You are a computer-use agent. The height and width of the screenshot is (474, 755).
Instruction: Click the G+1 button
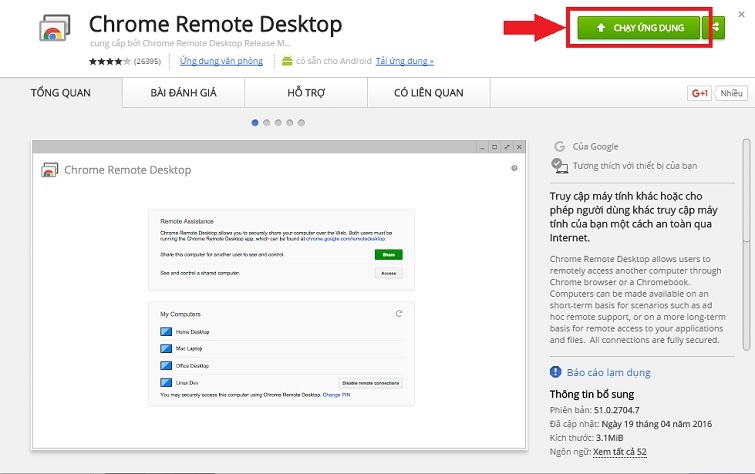click(698, 93)
